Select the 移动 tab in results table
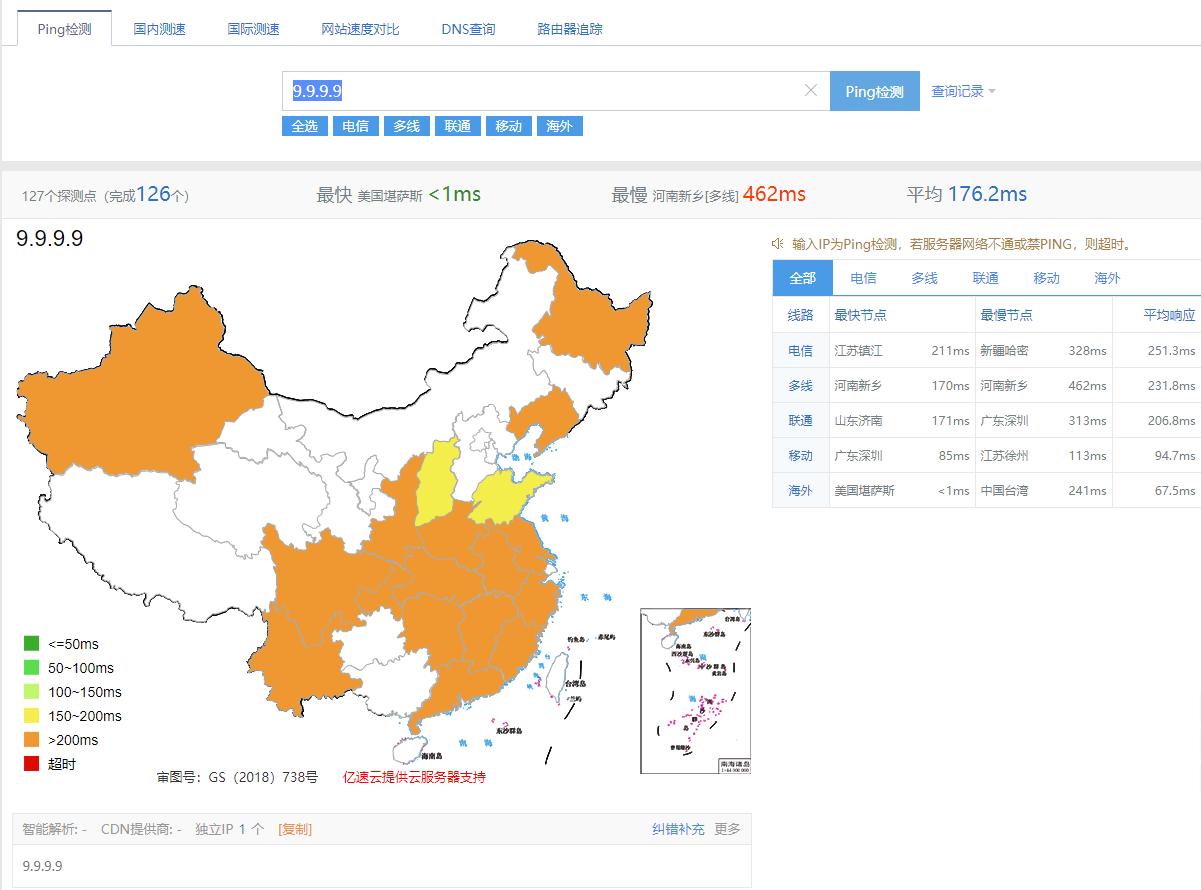 pos(1046,278)
